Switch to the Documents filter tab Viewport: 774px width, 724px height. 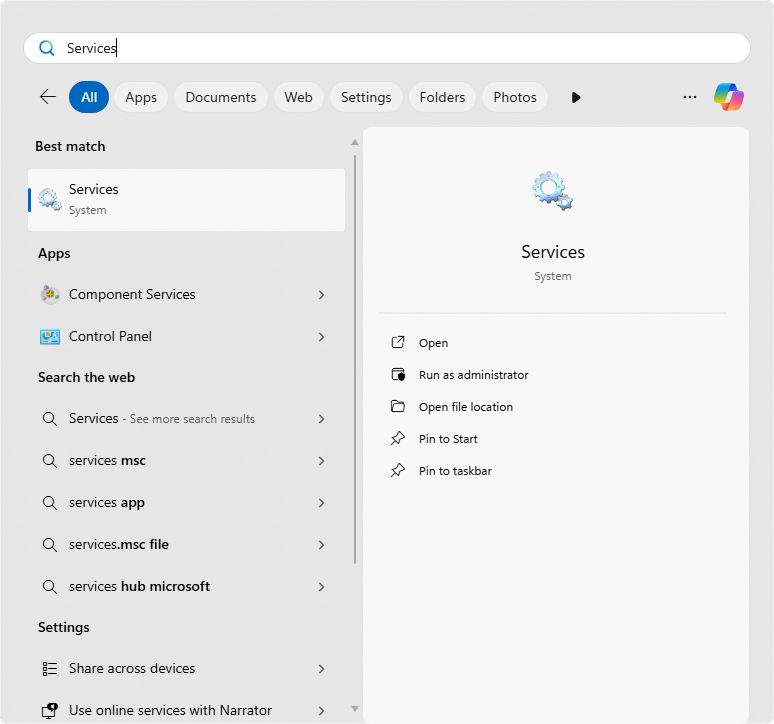pyautogui.click(x=221, y=97)
